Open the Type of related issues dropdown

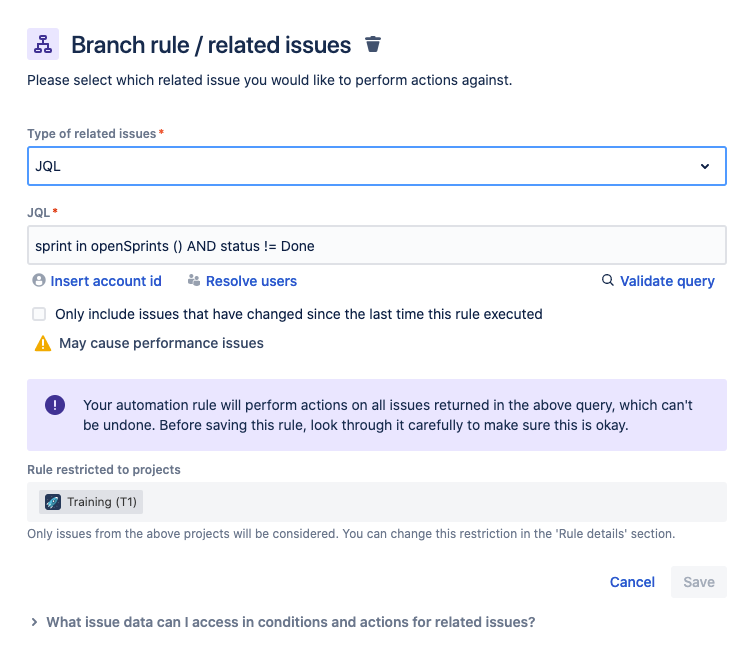pos(377,166)
